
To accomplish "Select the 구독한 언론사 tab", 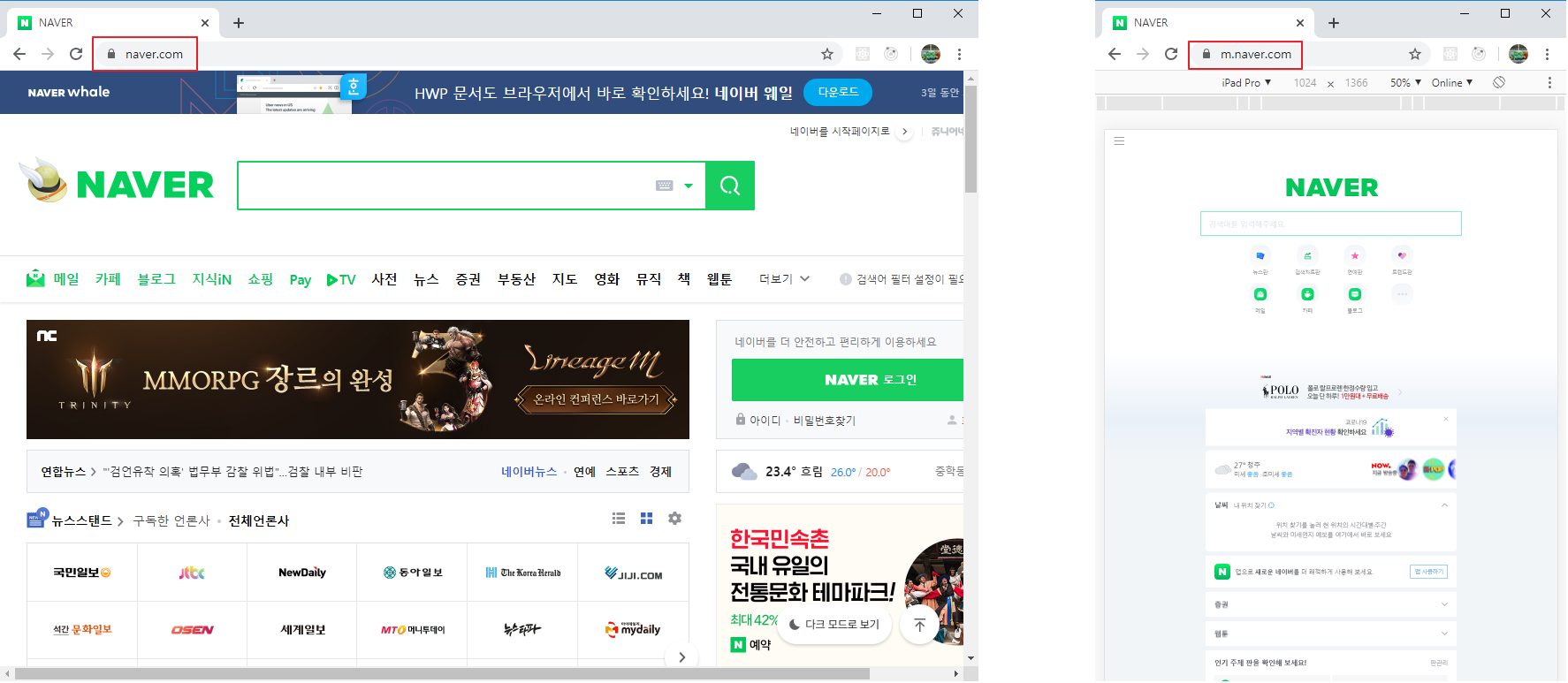I will coord(171,521).
